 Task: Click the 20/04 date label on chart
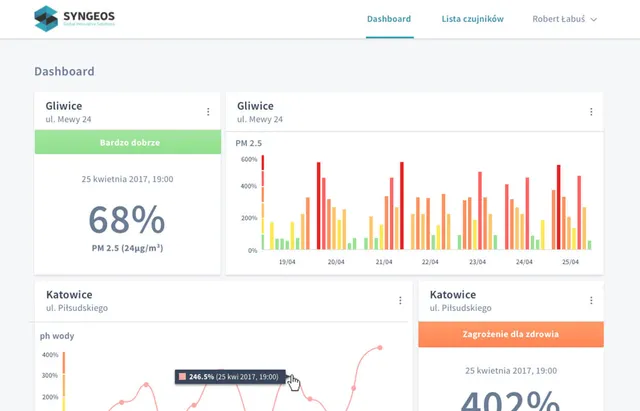pos(336,262)
